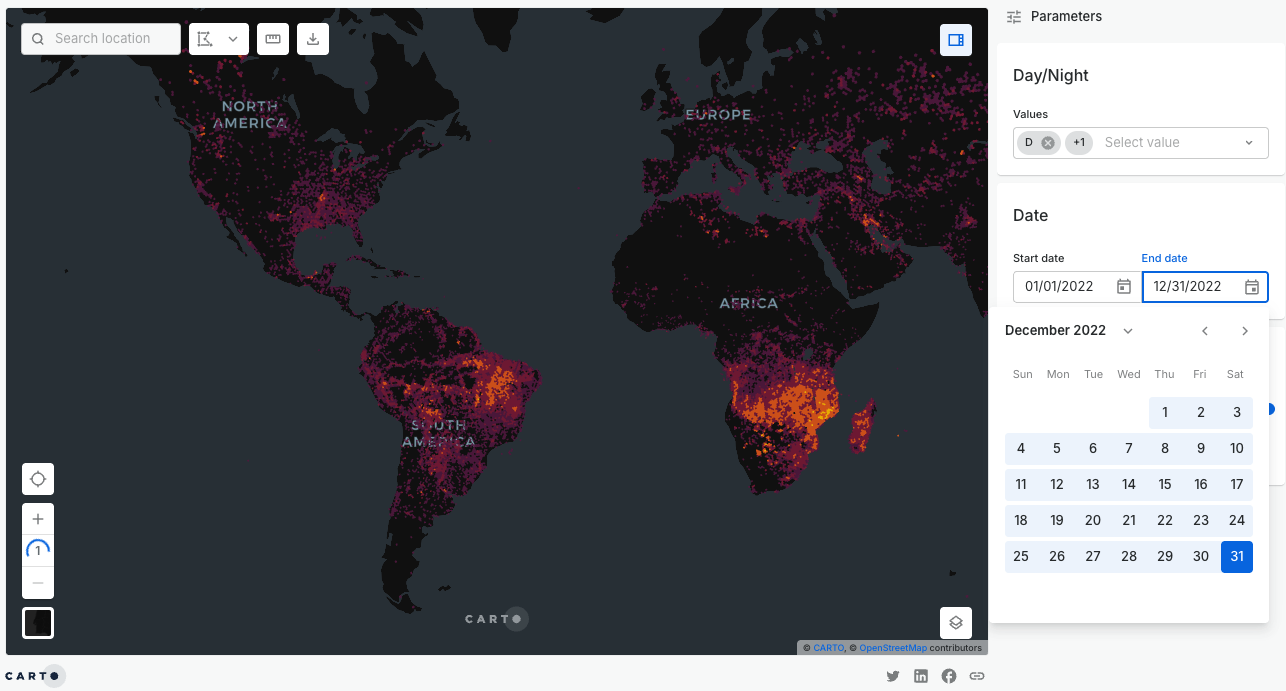Click the locate me crosshair icon
The image size is (1286, 691).
[38, 479]
